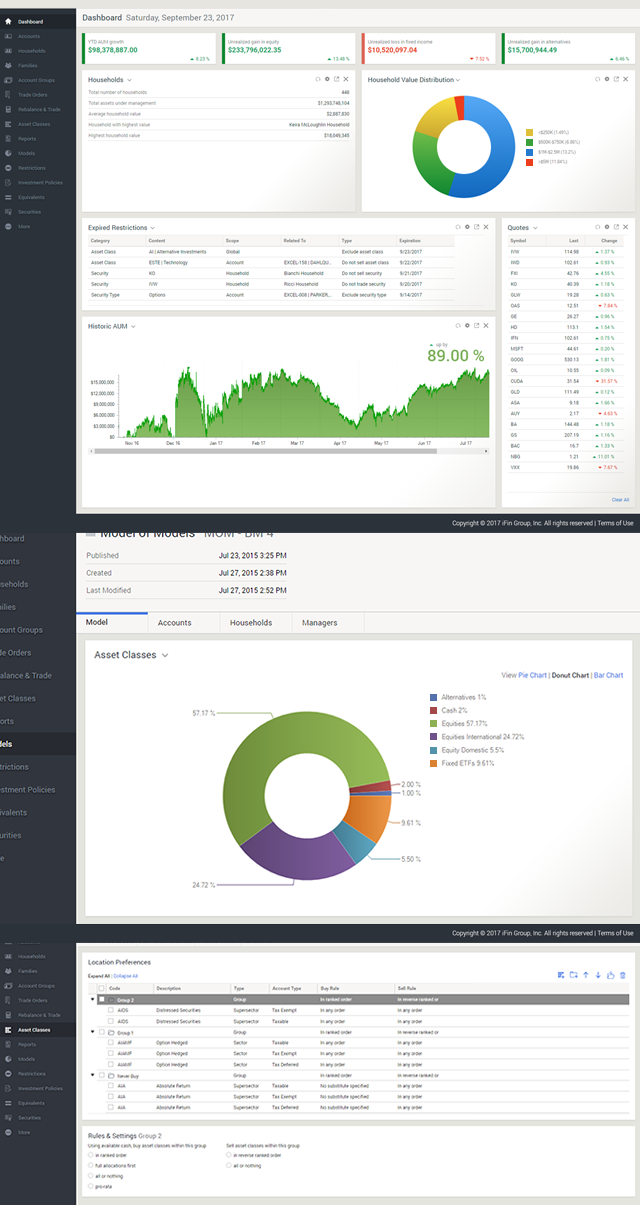Tick checkbox for AIAIUF Tax Deferred row
The image size is (640, 1205).
coord(110,1064)
